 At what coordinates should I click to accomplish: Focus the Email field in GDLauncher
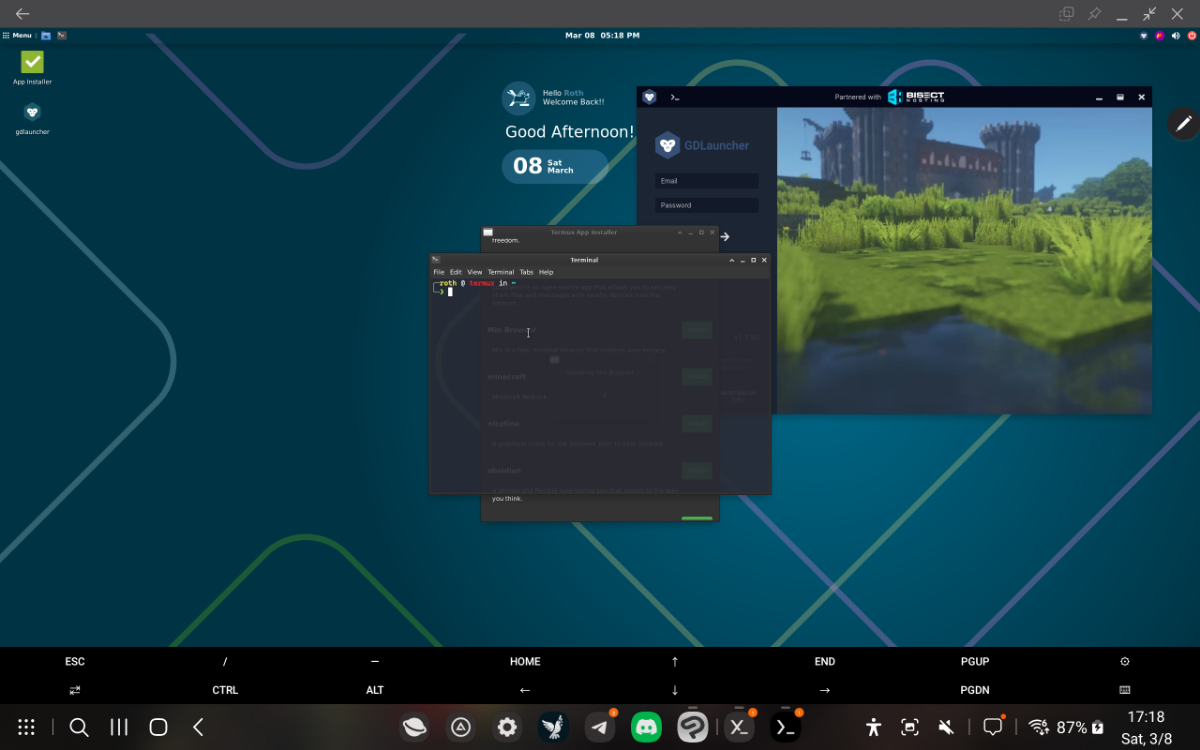tap(706, 181)
